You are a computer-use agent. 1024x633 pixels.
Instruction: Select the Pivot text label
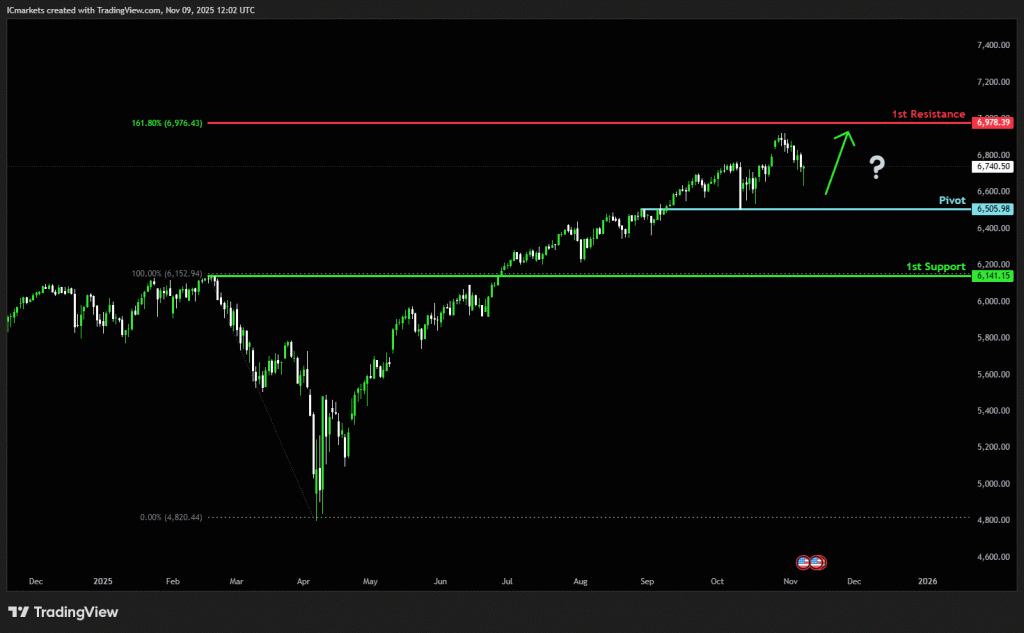click(x=951, y=200)
